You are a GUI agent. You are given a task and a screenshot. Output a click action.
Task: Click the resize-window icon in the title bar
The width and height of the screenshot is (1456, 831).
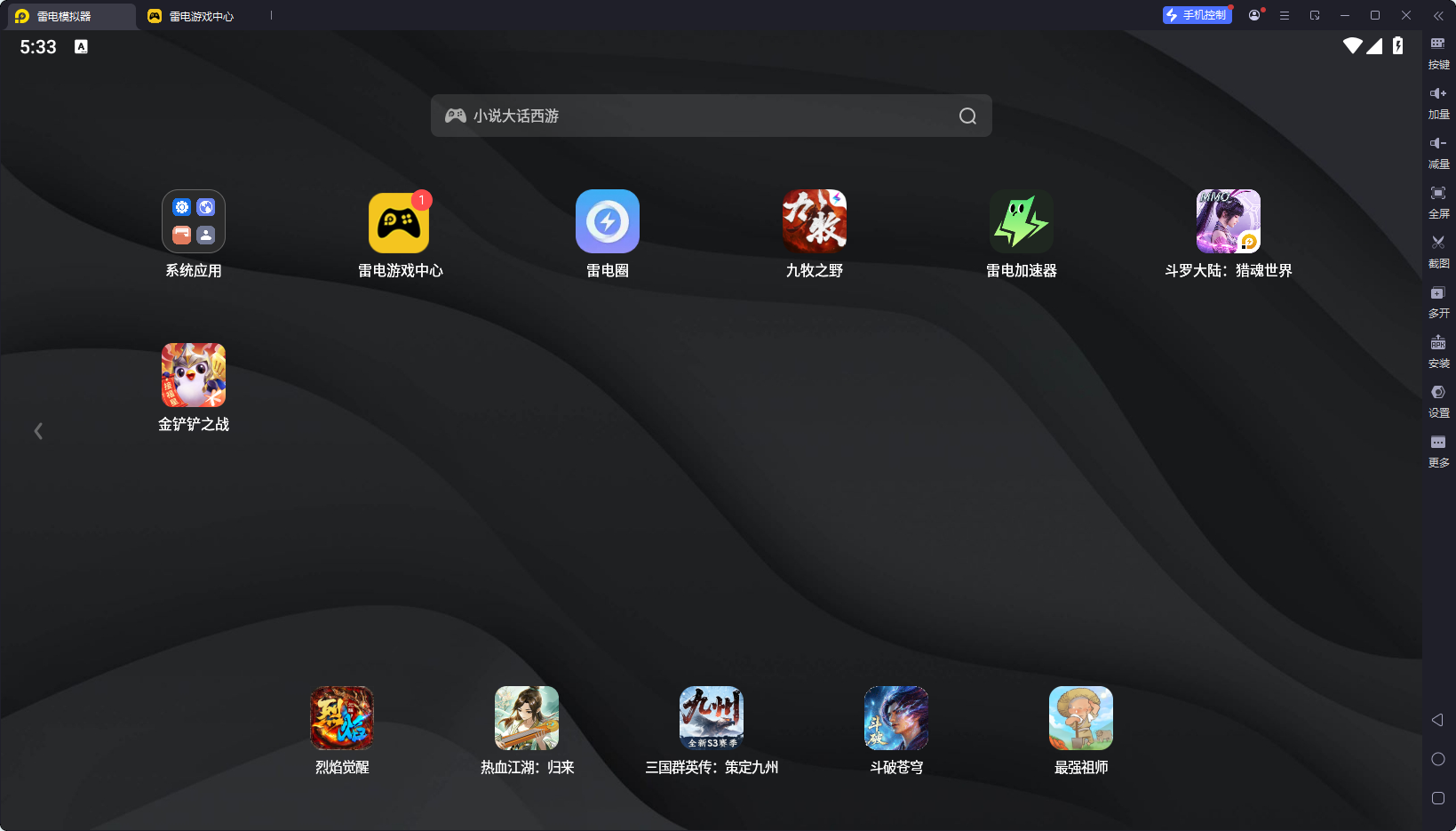click(x=1315, y=15)
